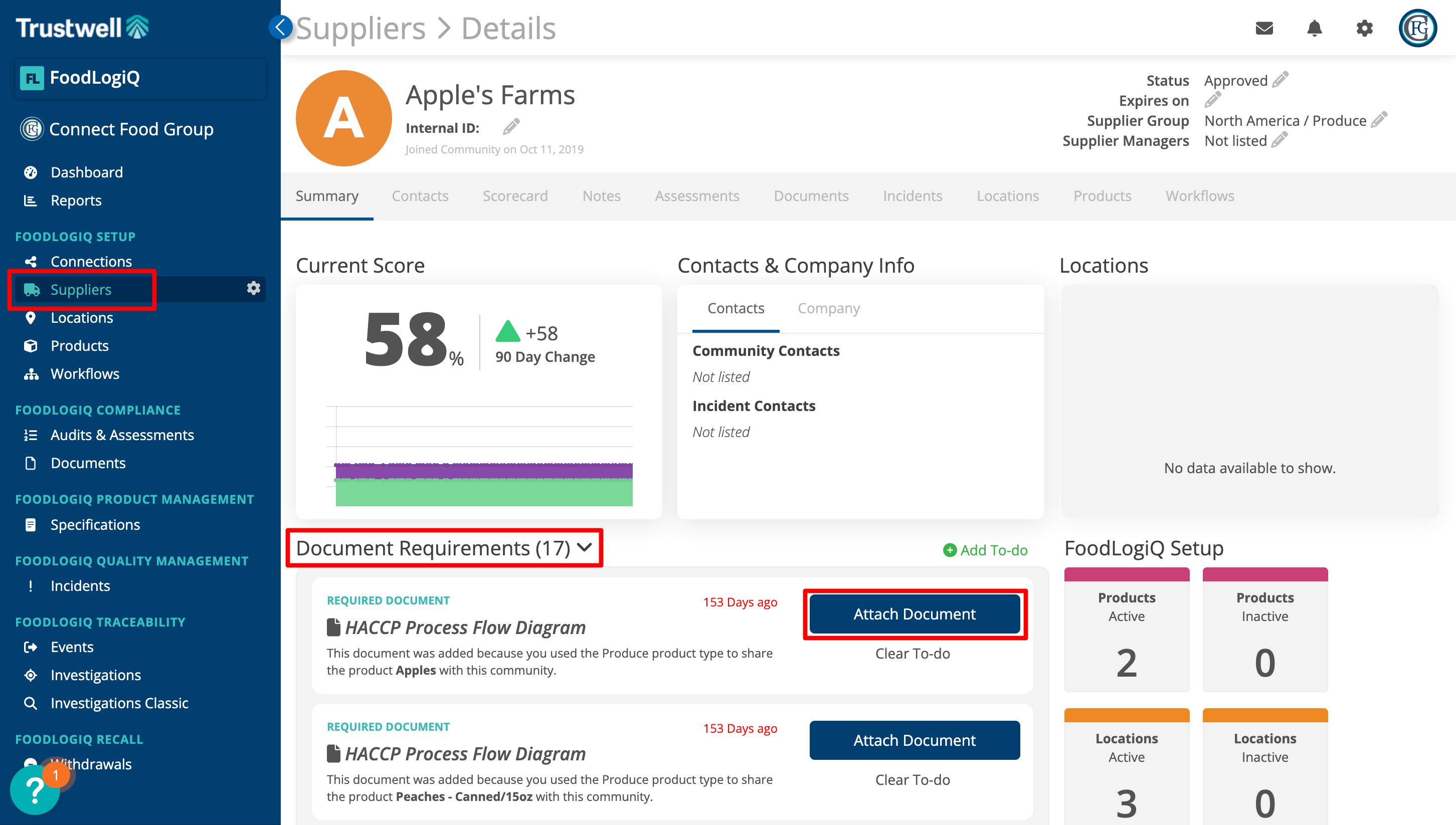Image resolution: width=1456 pixels, height=825 pixels.
Task: Edit the Supplier Managers pencil
Action: [1279, 140]
